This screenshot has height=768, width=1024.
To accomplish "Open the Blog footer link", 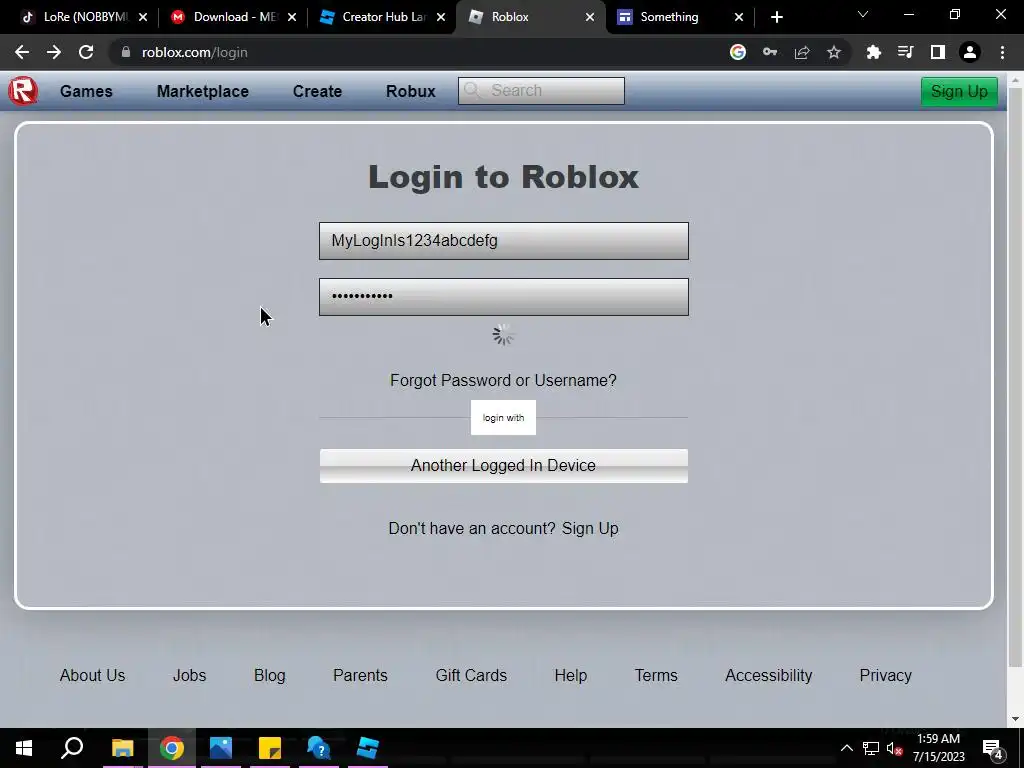I will point(270,675).
